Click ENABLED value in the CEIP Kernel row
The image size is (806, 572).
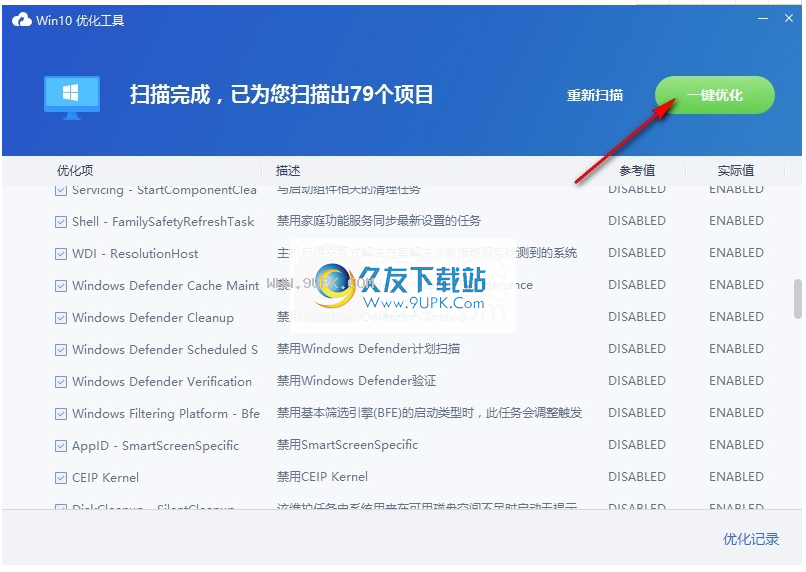coord(736,477)
